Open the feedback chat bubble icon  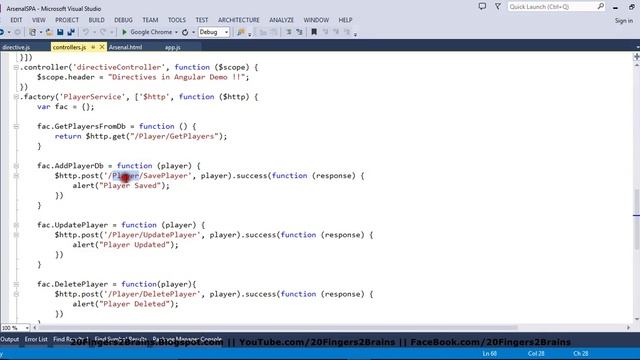pos(482,7)
